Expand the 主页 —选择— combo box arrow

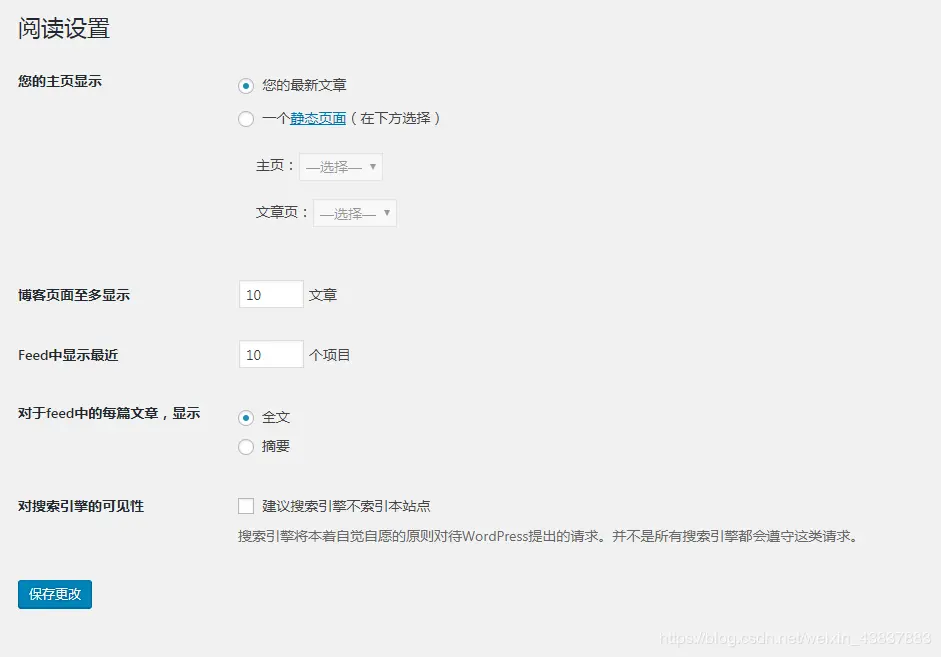[x=374, y=167]
